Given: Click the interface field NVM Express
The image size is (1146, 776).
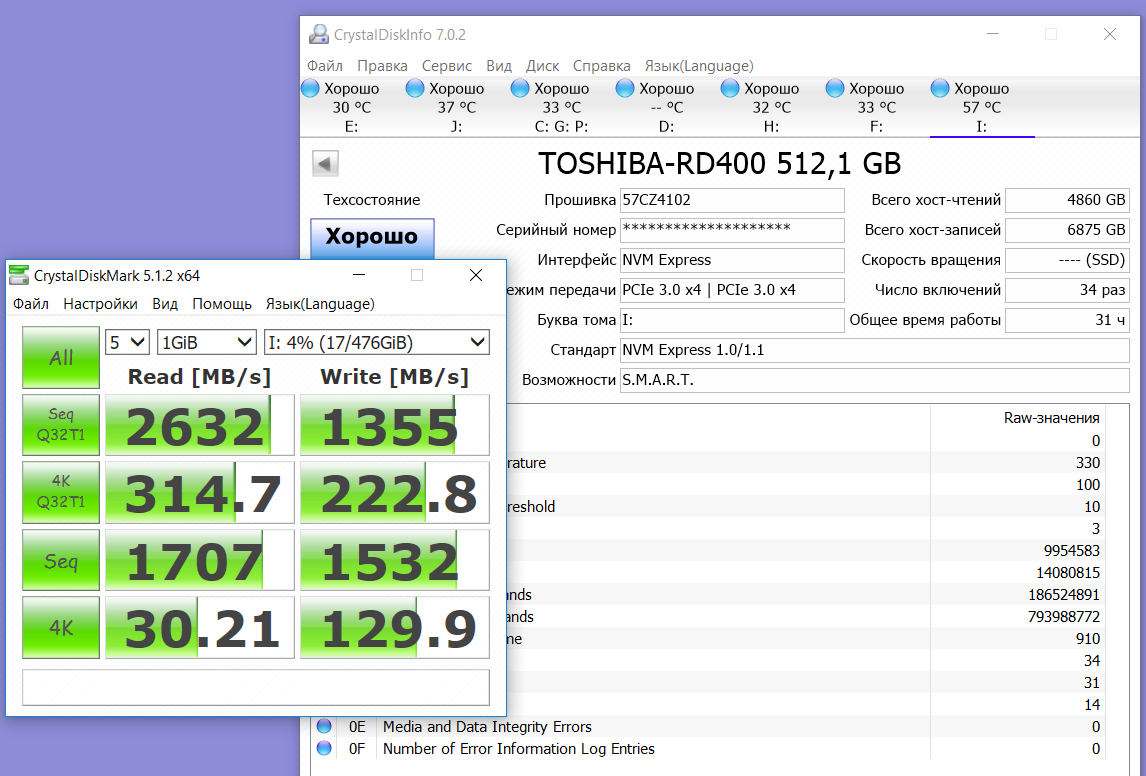Looking at the screenshot, I should click(732, 260).
